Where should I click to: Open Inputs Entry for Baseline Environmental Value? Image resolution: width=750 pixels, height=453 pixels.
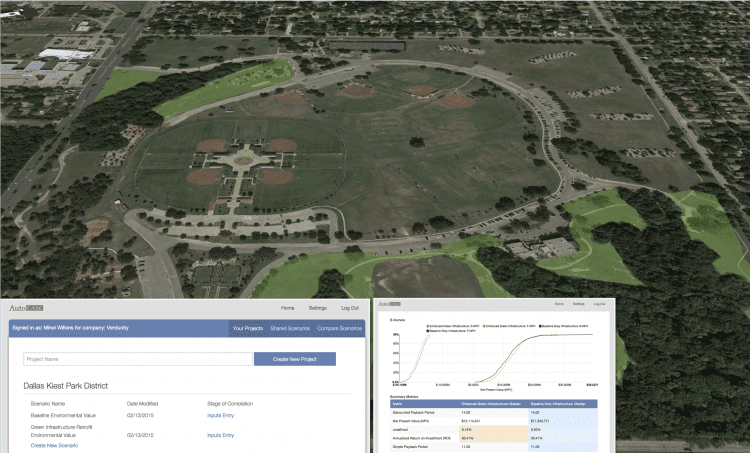pyautogui.click(x=220, y=414)
